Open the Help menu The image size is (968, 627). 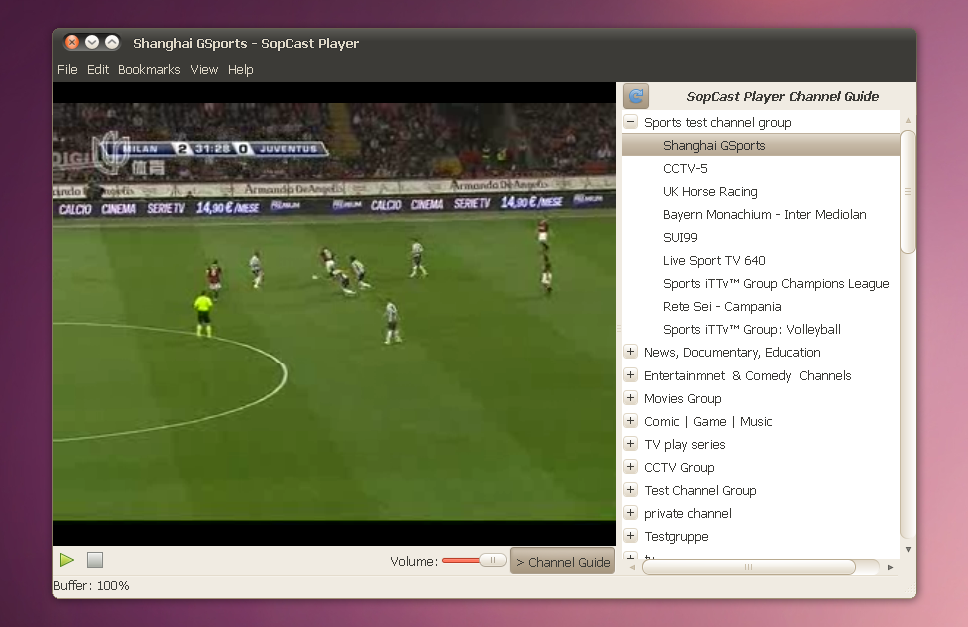[240, 70]
